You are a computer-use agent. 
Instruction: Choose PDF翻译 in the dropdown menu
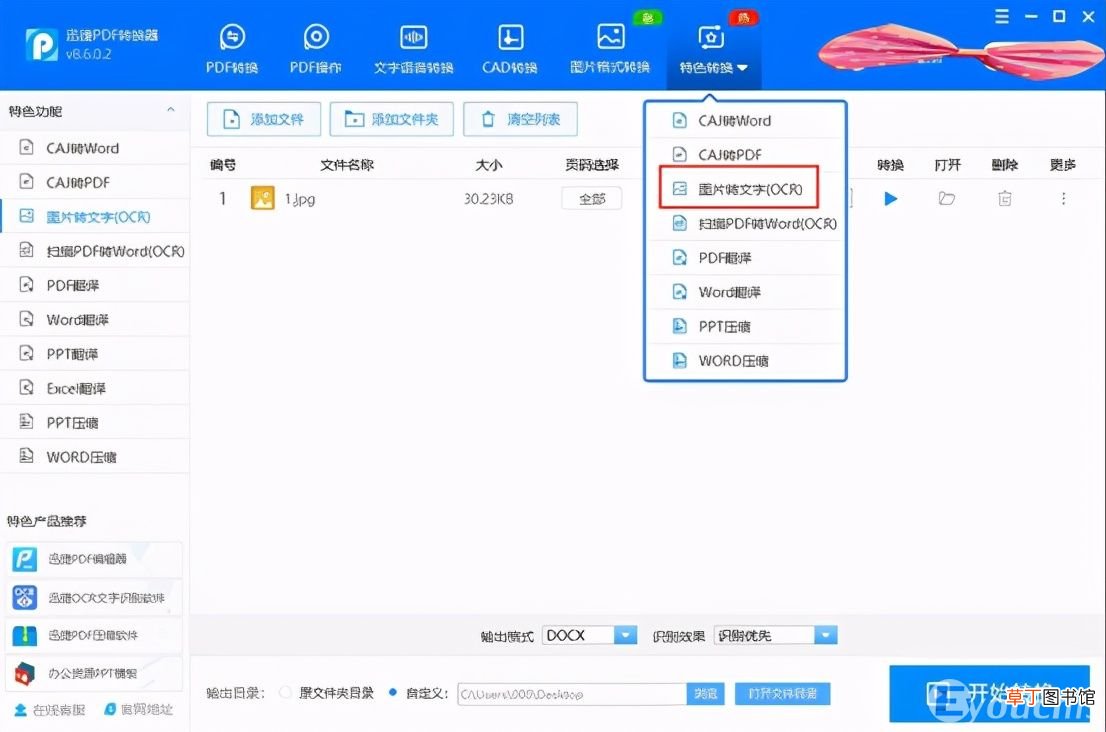pos(746,257)
